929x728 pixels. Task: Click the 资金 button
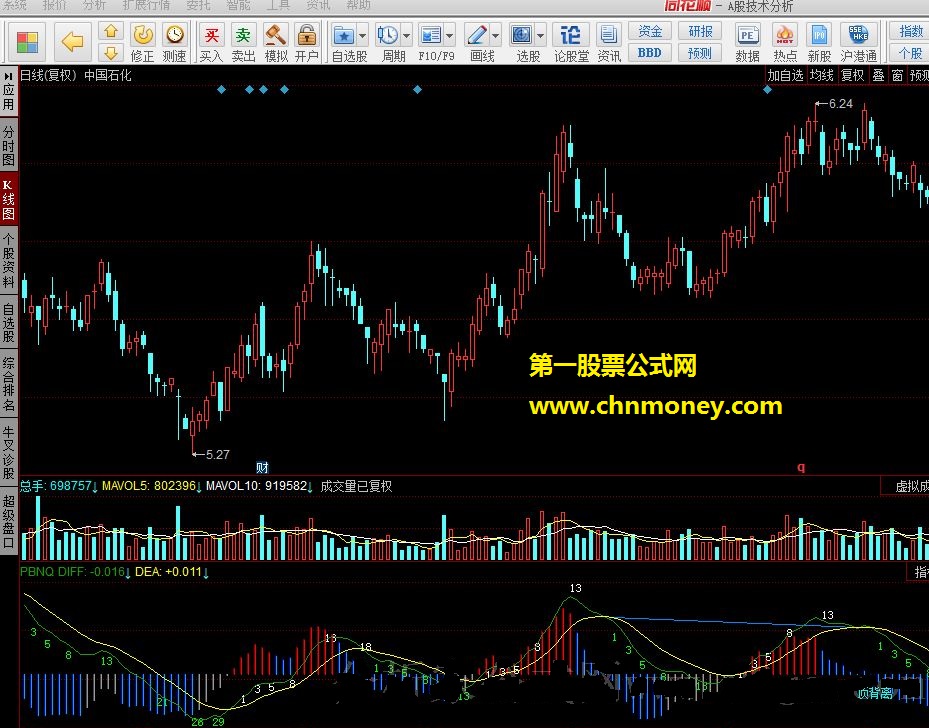point(650,31)
